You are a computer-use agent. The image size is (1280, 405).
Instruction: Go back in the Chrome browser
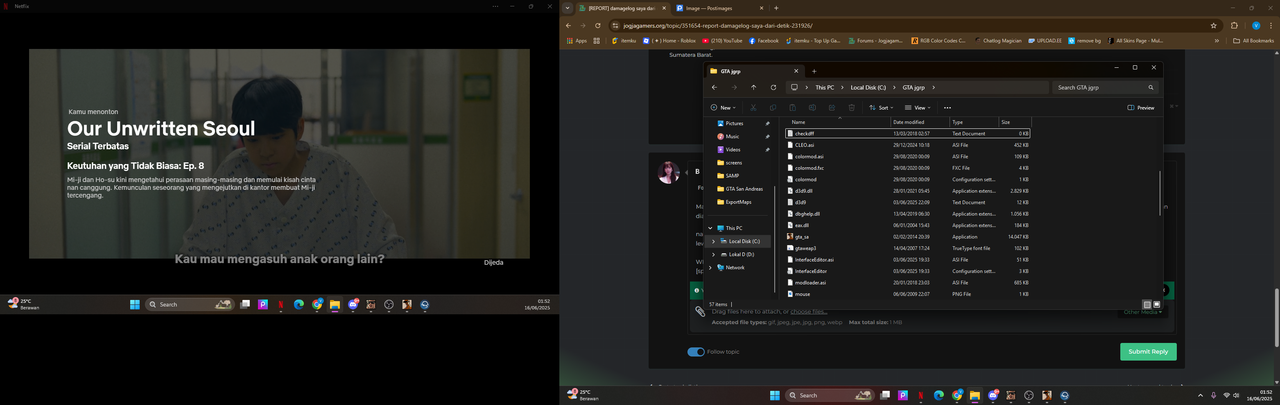(x=569, y=25)
